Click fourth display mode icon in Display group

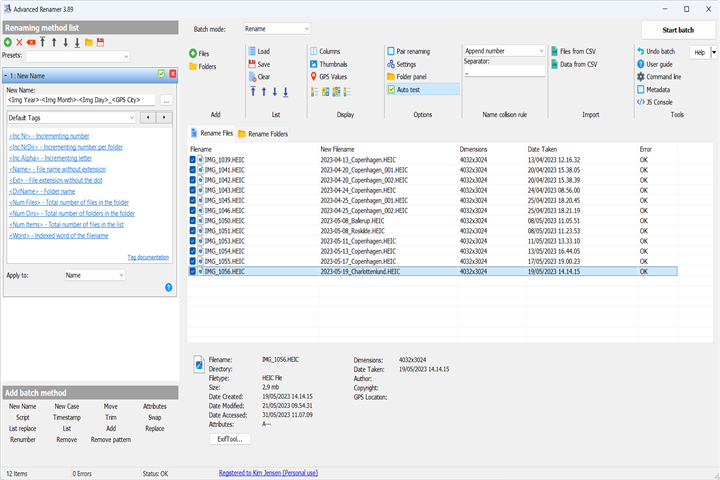tap(347, 92)
